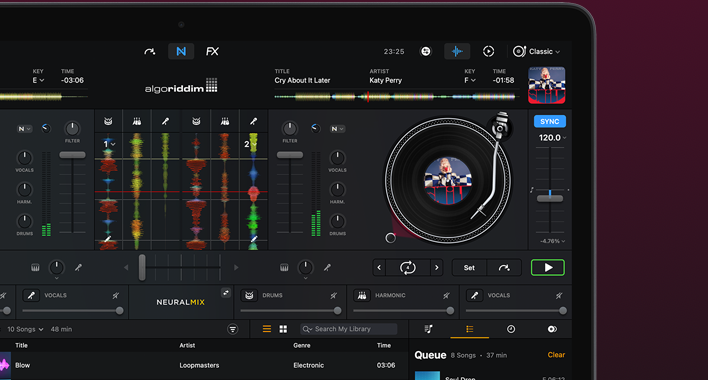The height and width of the screenshot is (380, 708).
Task: Expand the key F dropdown on deck 2
Action: [470, 80]
